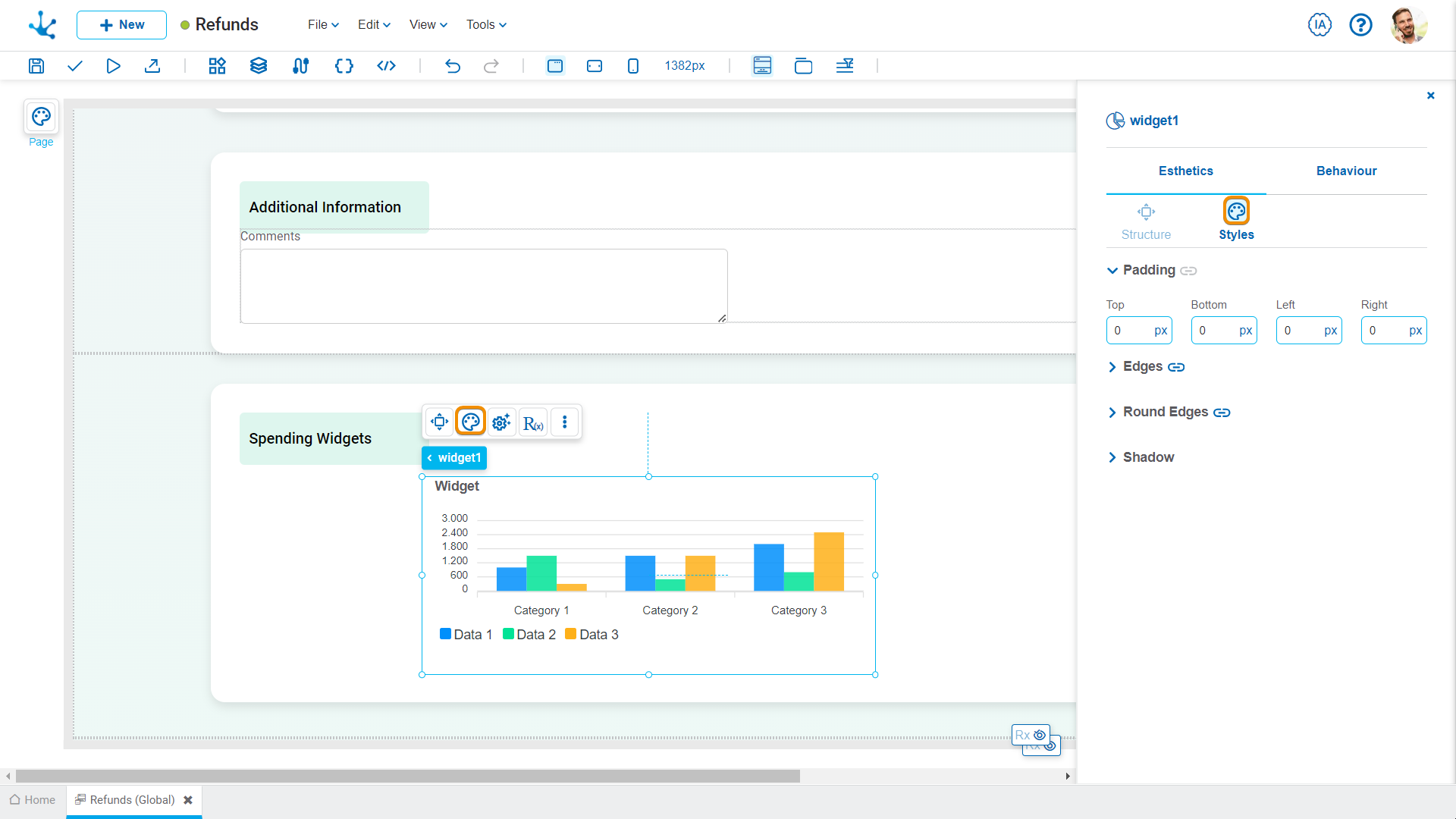Click the Comments text area

click(x=484, y=286)
